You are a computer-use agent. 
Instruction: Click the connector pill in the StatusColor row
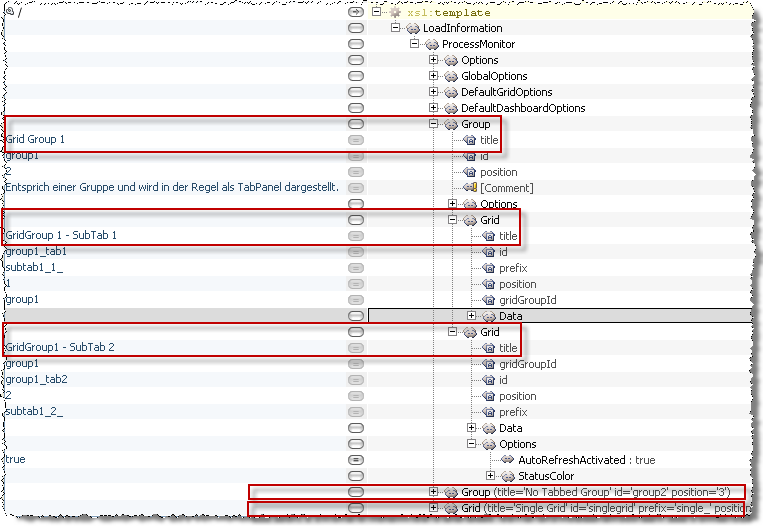click(356, 475)
